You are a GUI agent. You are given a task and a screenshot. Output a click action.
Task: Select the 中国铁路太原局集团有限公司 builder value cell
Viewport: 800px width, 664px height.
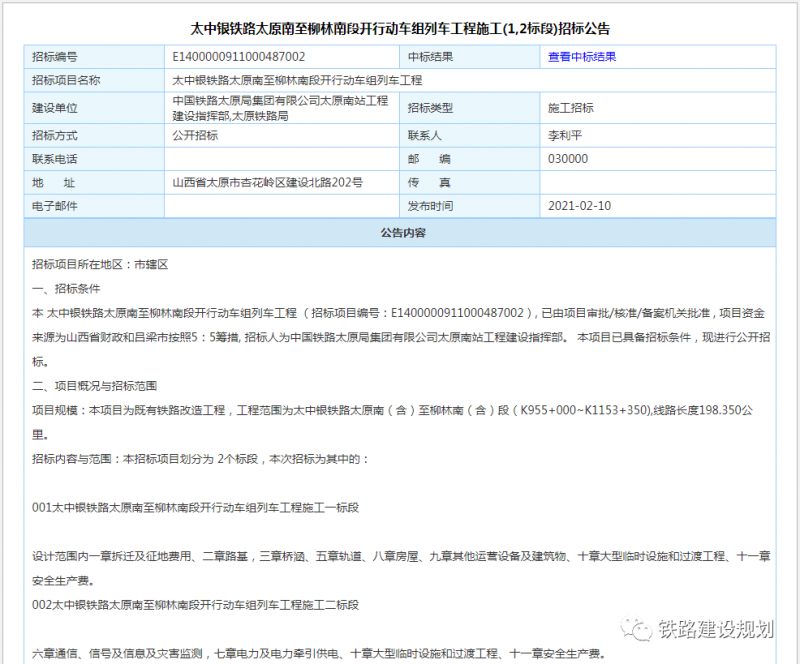point(282,108)
